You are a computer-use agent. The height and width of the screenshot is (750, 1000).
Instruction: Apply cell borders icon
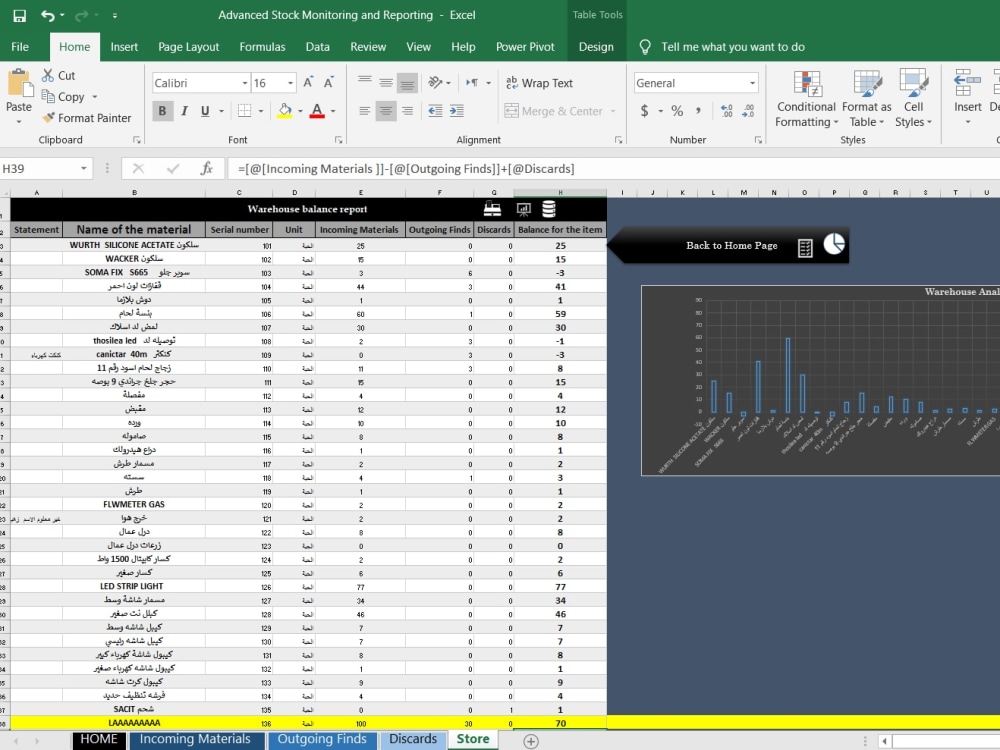point(244,111)
